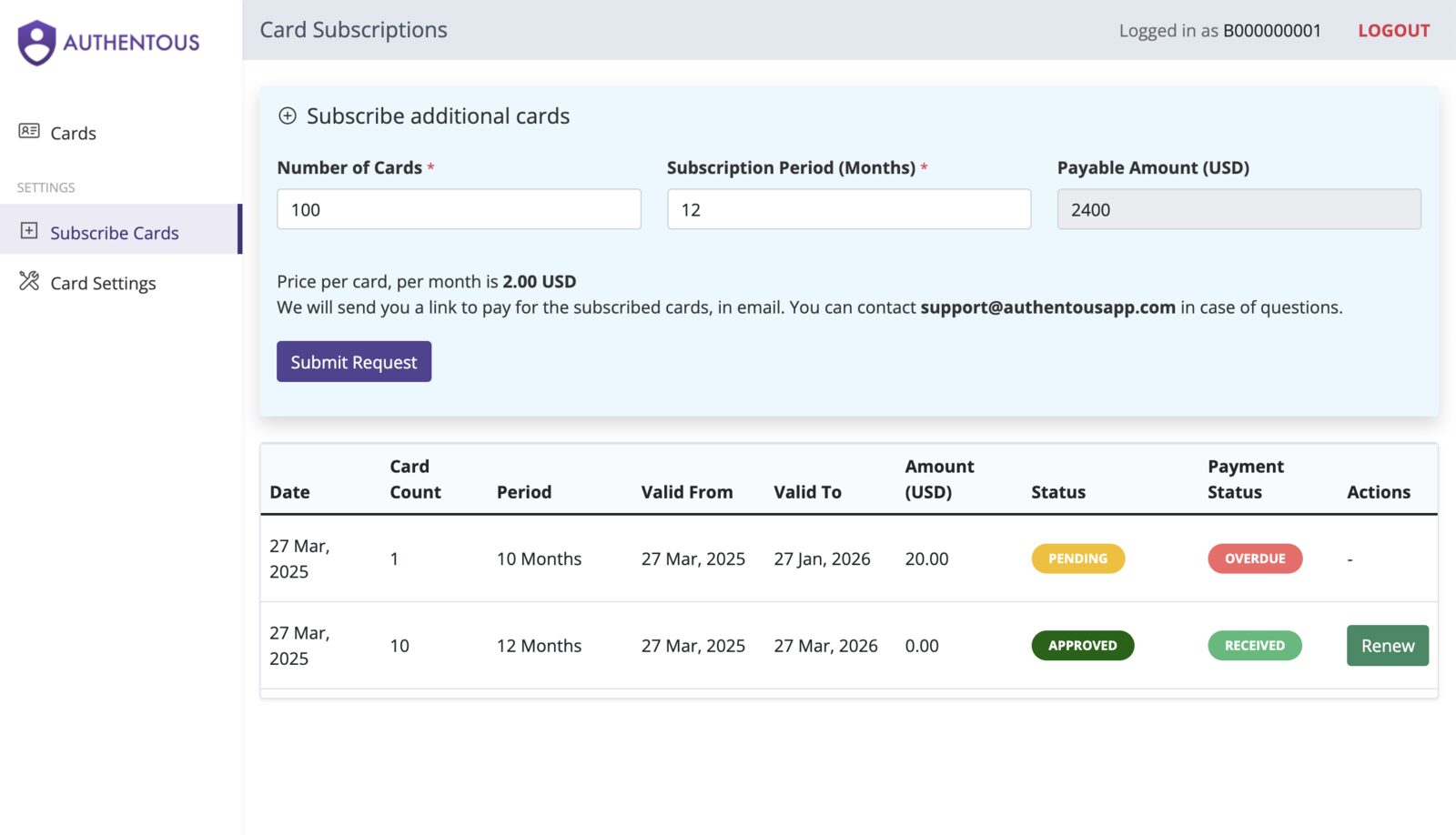This screenshot has width=1456, height=835.
Task: Click the Subscribe Cards plus-box icon
Action: coord(29,231)
